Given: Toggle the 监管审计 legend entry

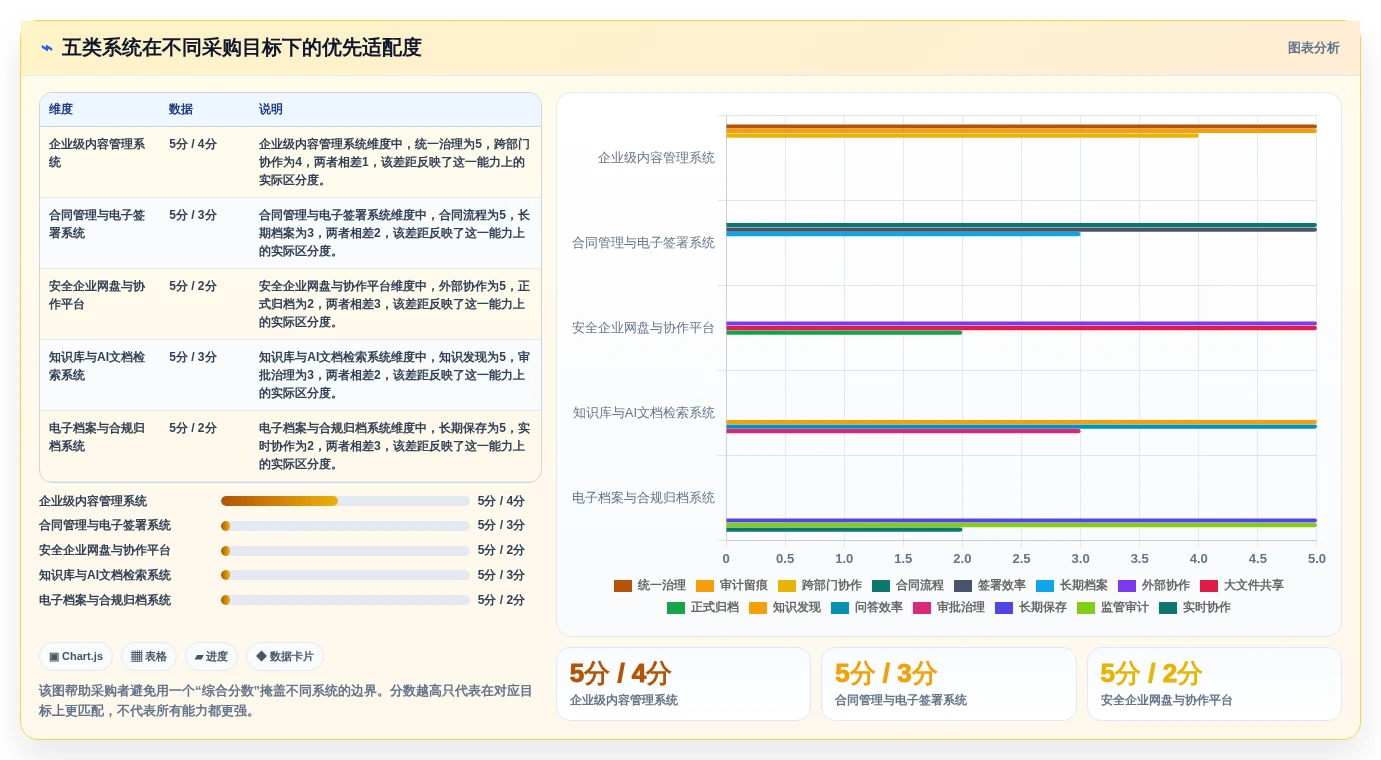Looking at the screenshot, I should pos(1113,607).
